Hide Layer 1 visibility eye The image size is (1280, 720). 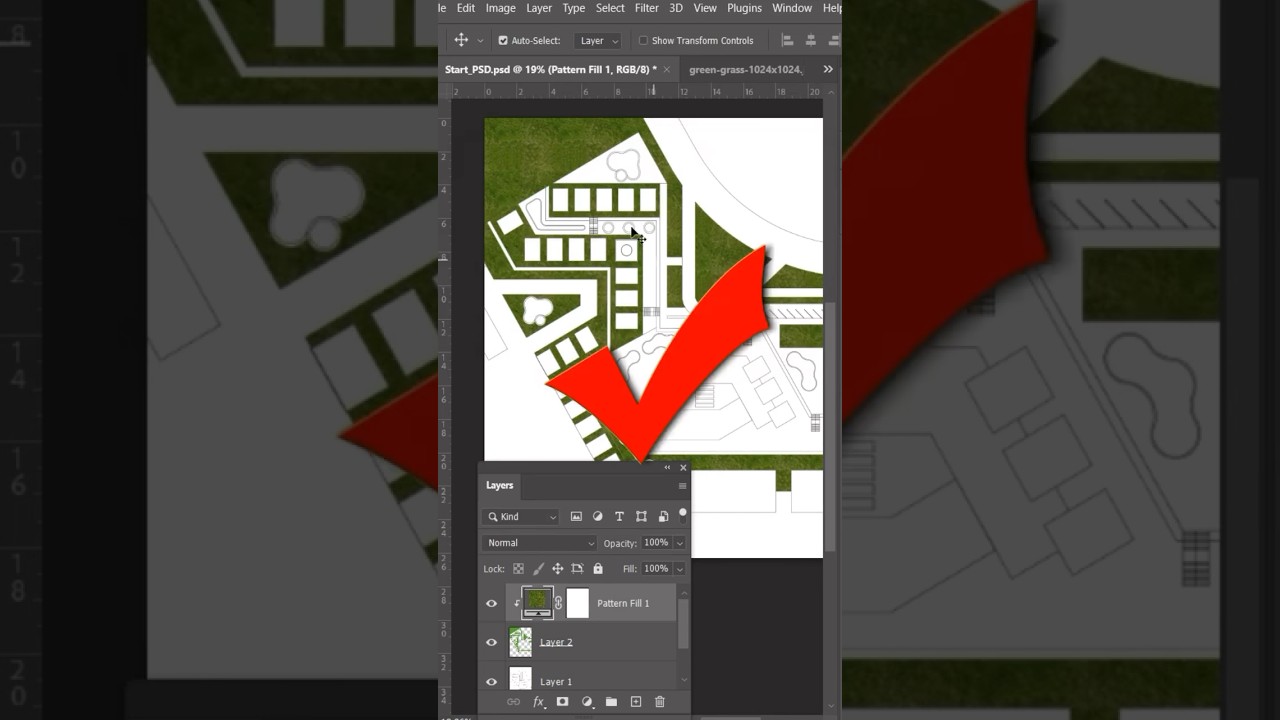[491, 682]
